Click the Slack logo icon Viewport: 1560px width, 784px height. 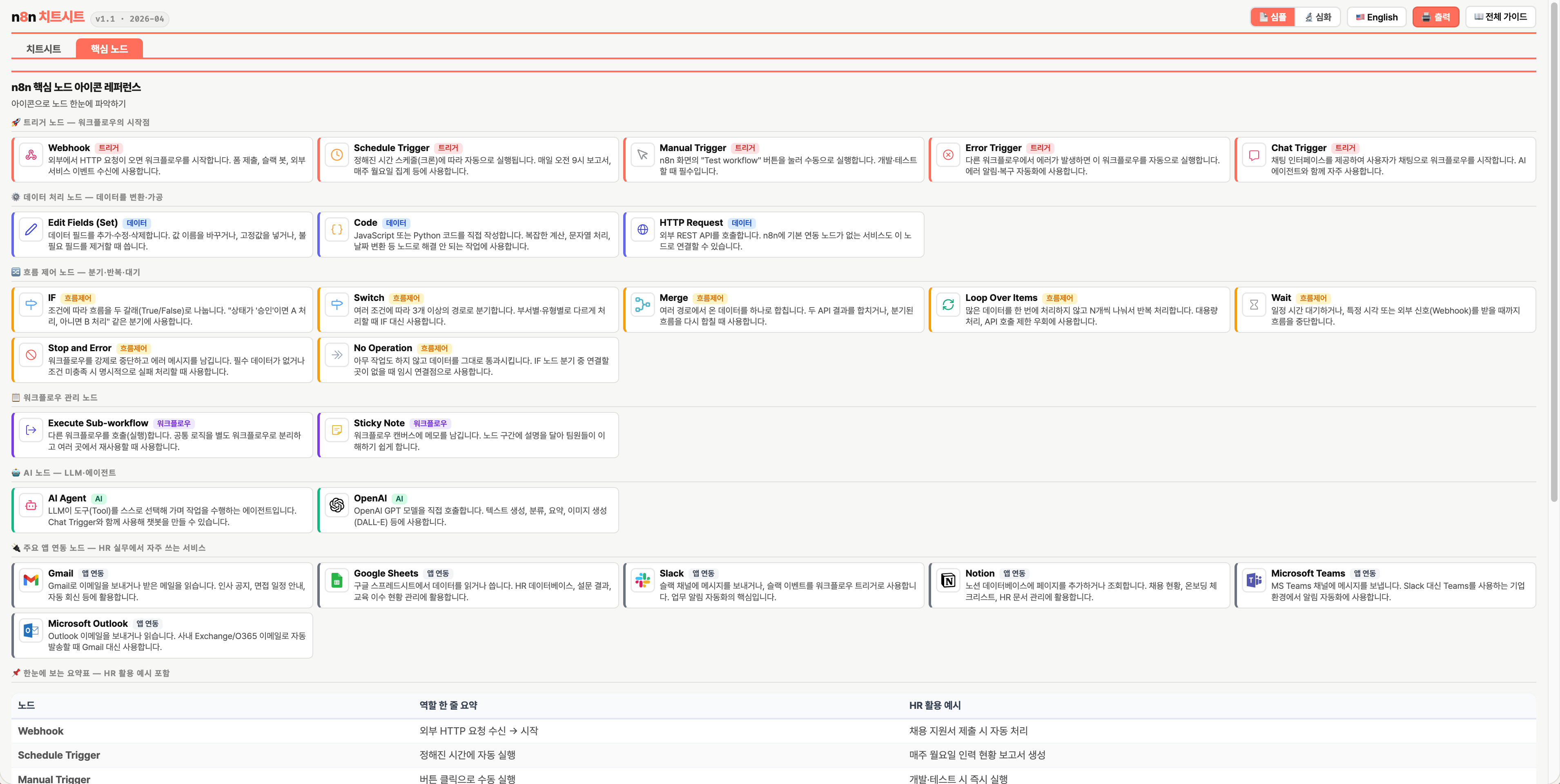pos(642,580)
